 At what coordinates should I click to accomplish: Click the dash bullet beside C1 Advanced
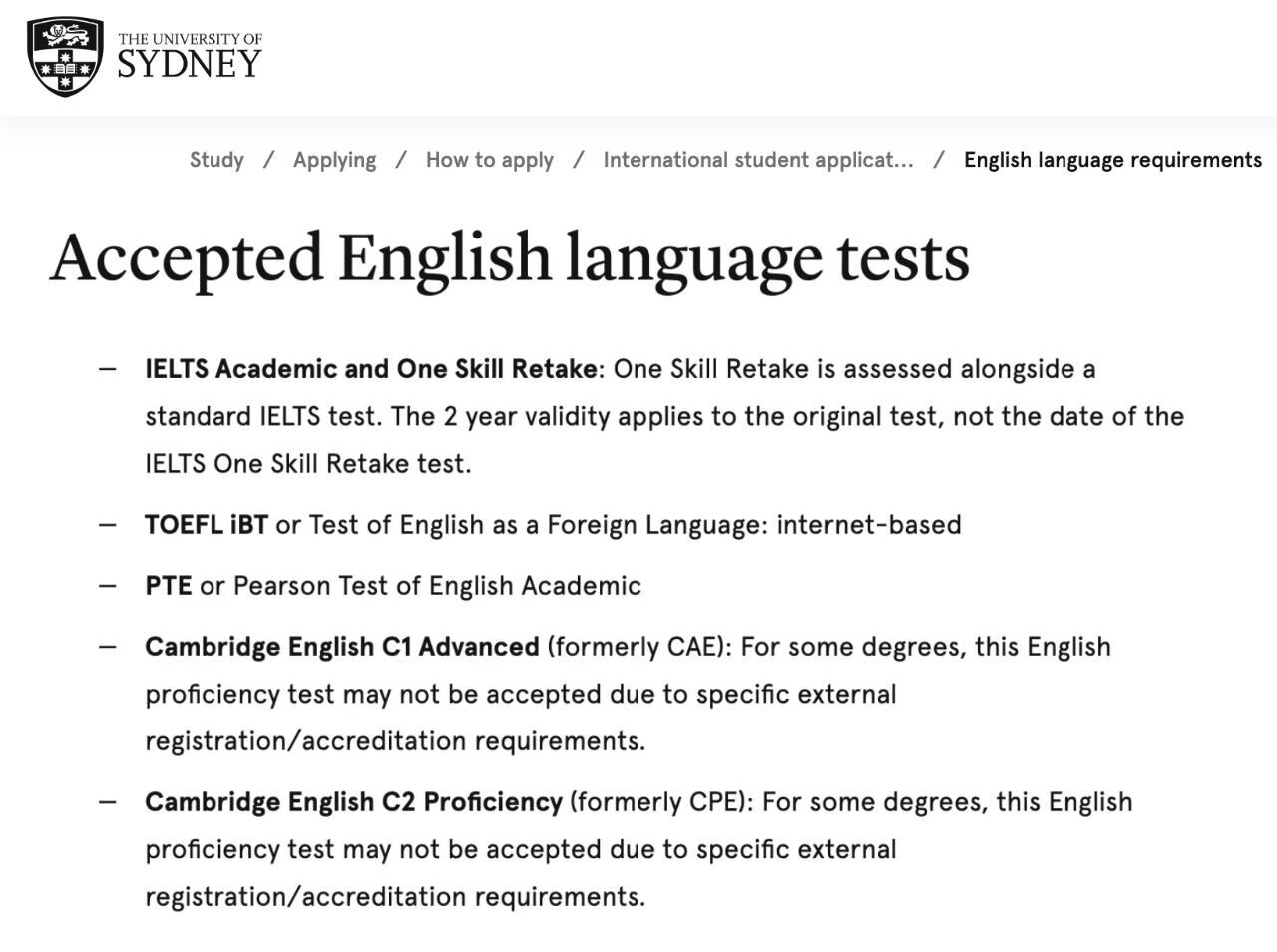(x=107, y=647)
